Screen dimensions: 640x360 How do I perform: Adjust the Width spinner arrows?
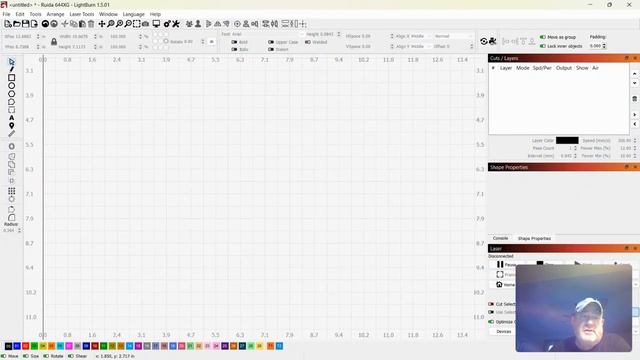pyautogui.click(x=95, y=36)
